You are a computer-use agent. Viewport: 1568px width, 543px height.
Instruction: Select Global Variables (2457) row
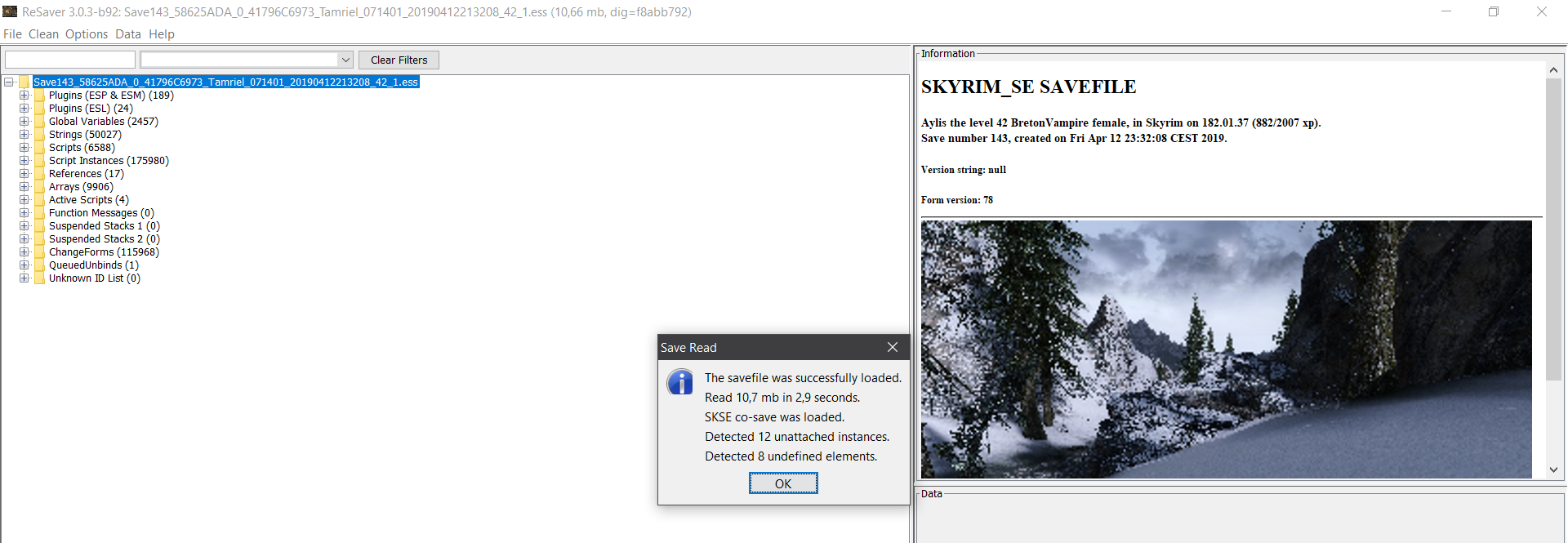pyautogui.click(x=104, y=121)
